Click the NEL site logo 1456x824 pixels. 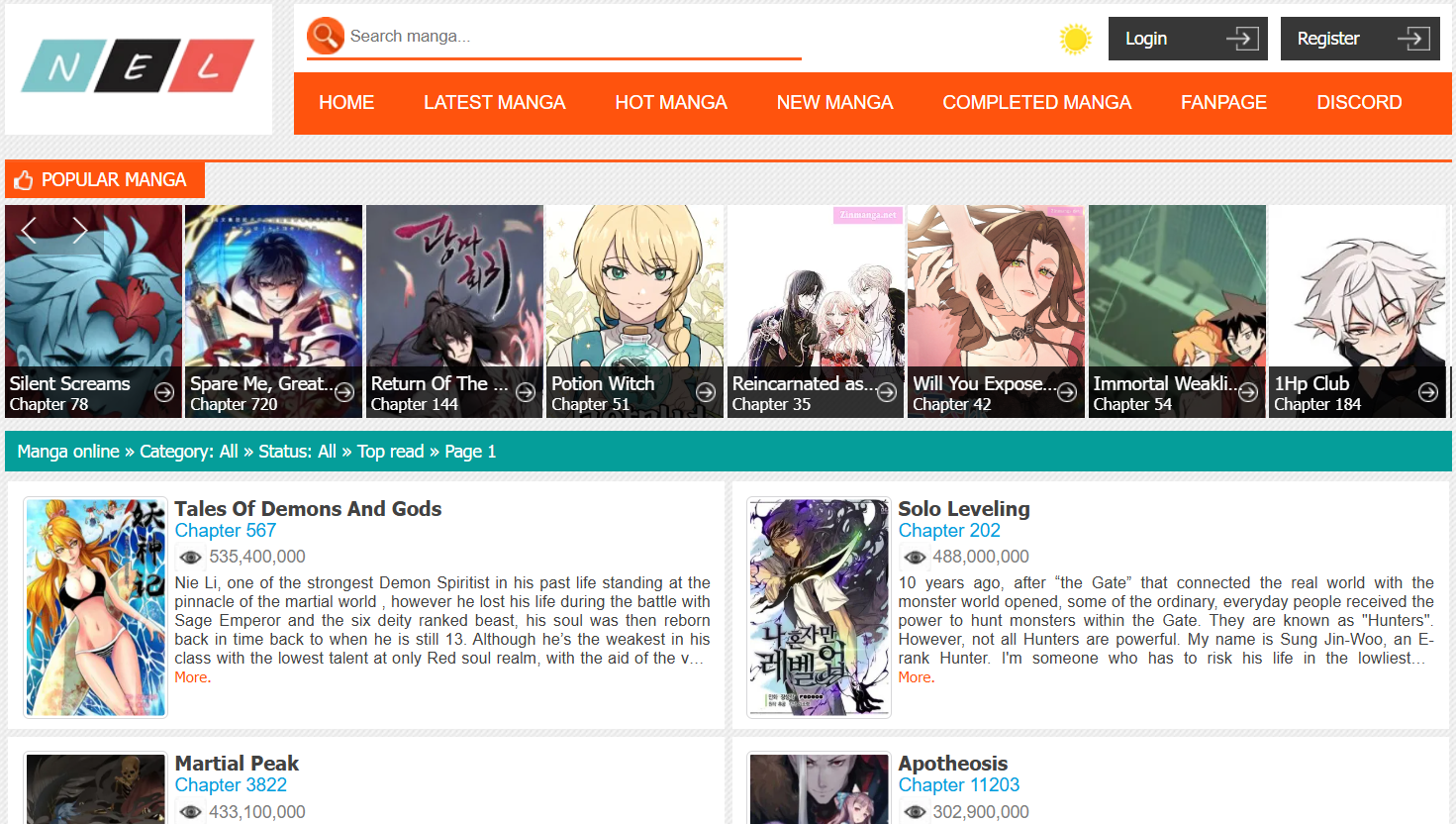pyautogui.click(x=138, y=66)
